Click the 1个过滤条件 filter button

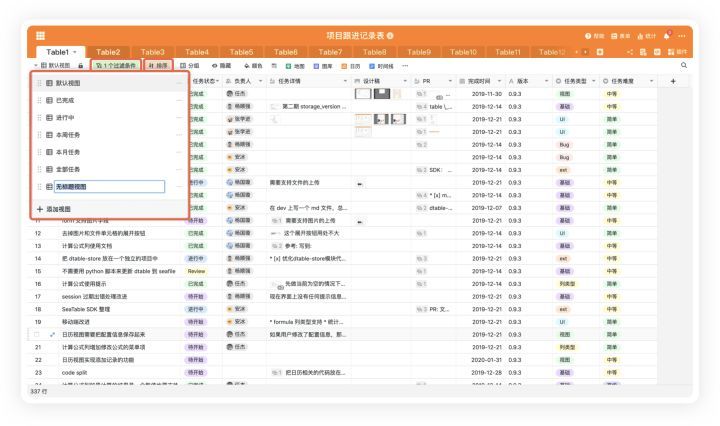116,66
